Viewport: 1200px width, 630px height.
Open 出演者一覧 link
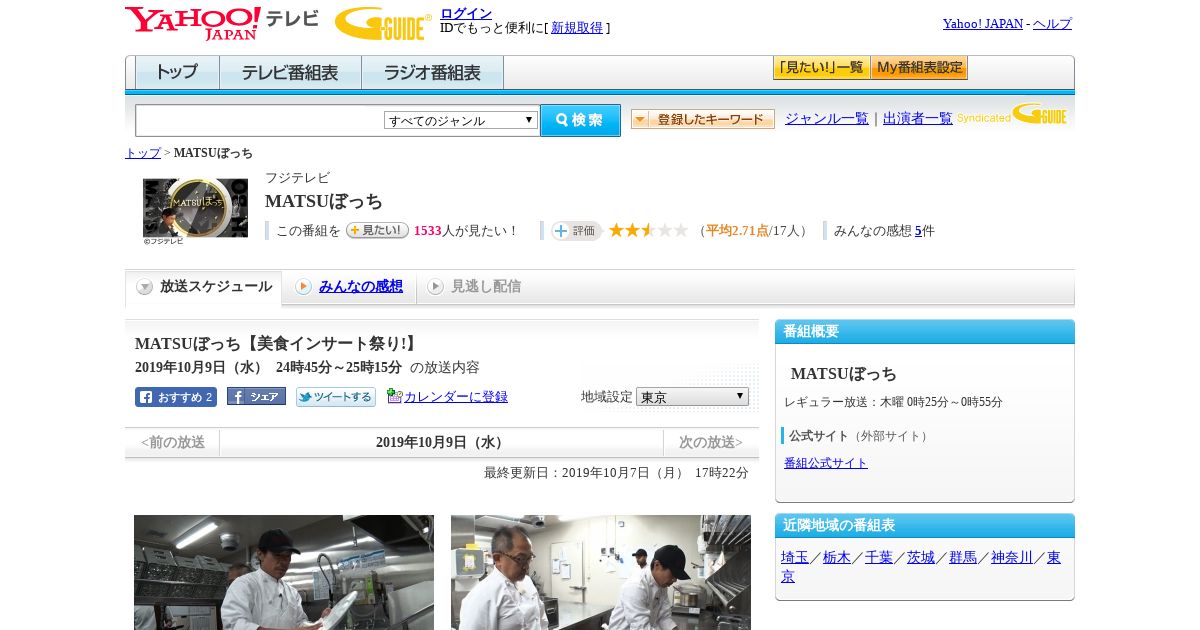coord(918,119)
